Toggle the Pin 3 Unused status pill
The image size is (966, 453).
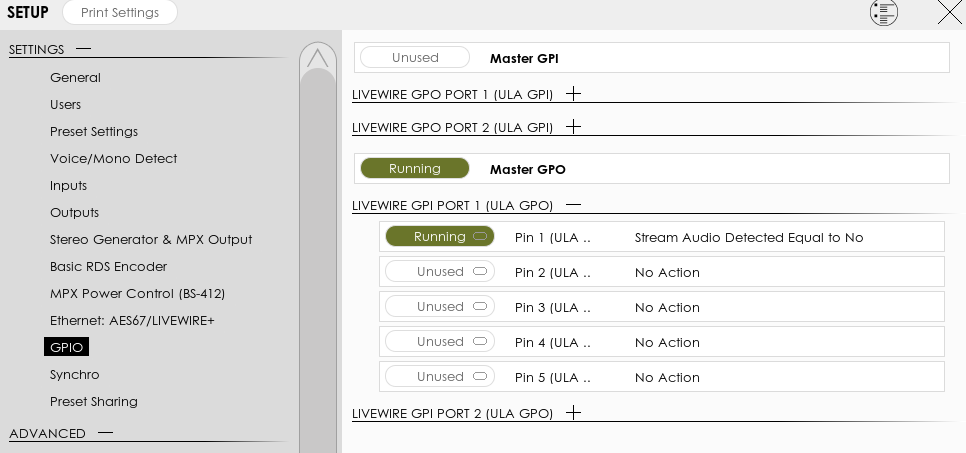coord(440,307)
